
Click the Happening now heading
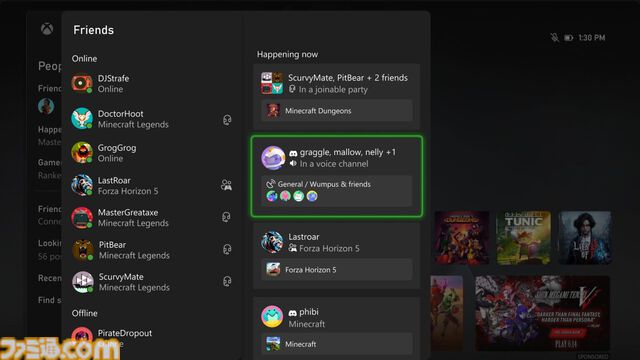click(x=287, y=54)
